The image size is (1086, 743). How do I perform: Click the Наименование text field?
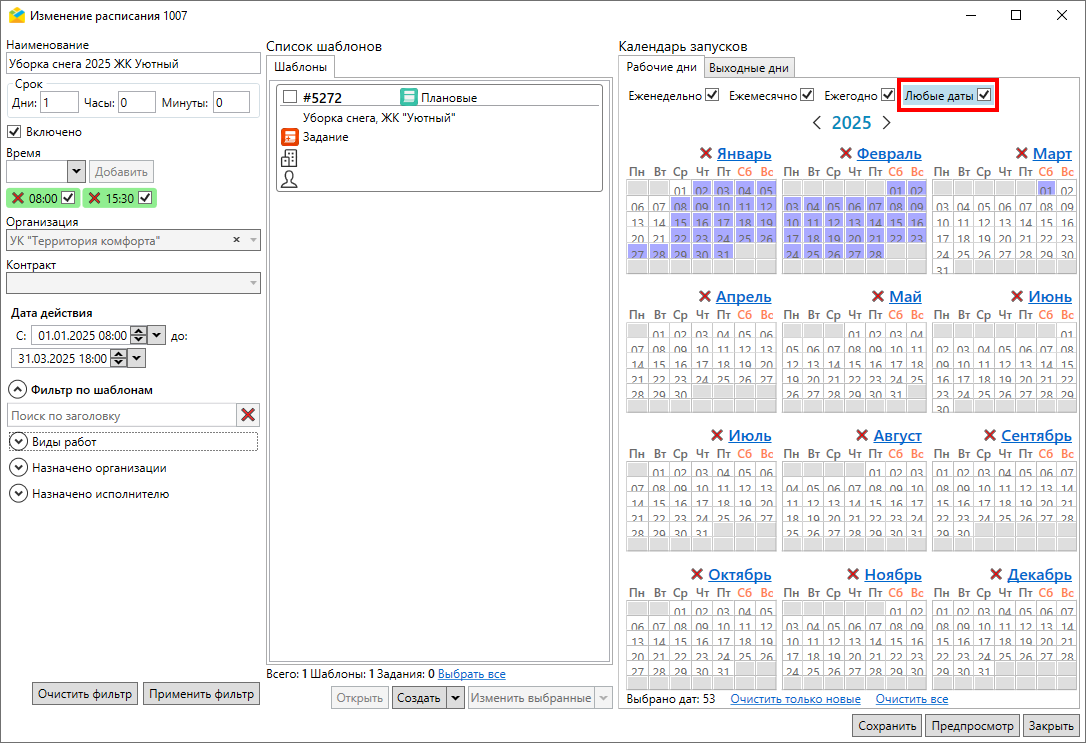pyautogui.click(x=132, y=63)
